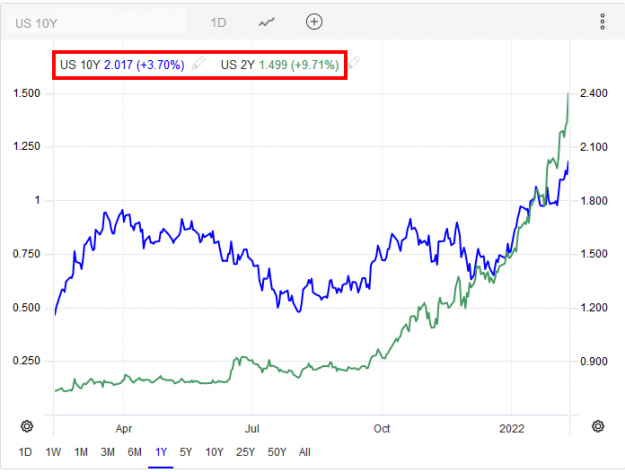Click the 2.017 (+3.70%) value
The height and width of the screenshot is (472, 625).
coord(144,65)
